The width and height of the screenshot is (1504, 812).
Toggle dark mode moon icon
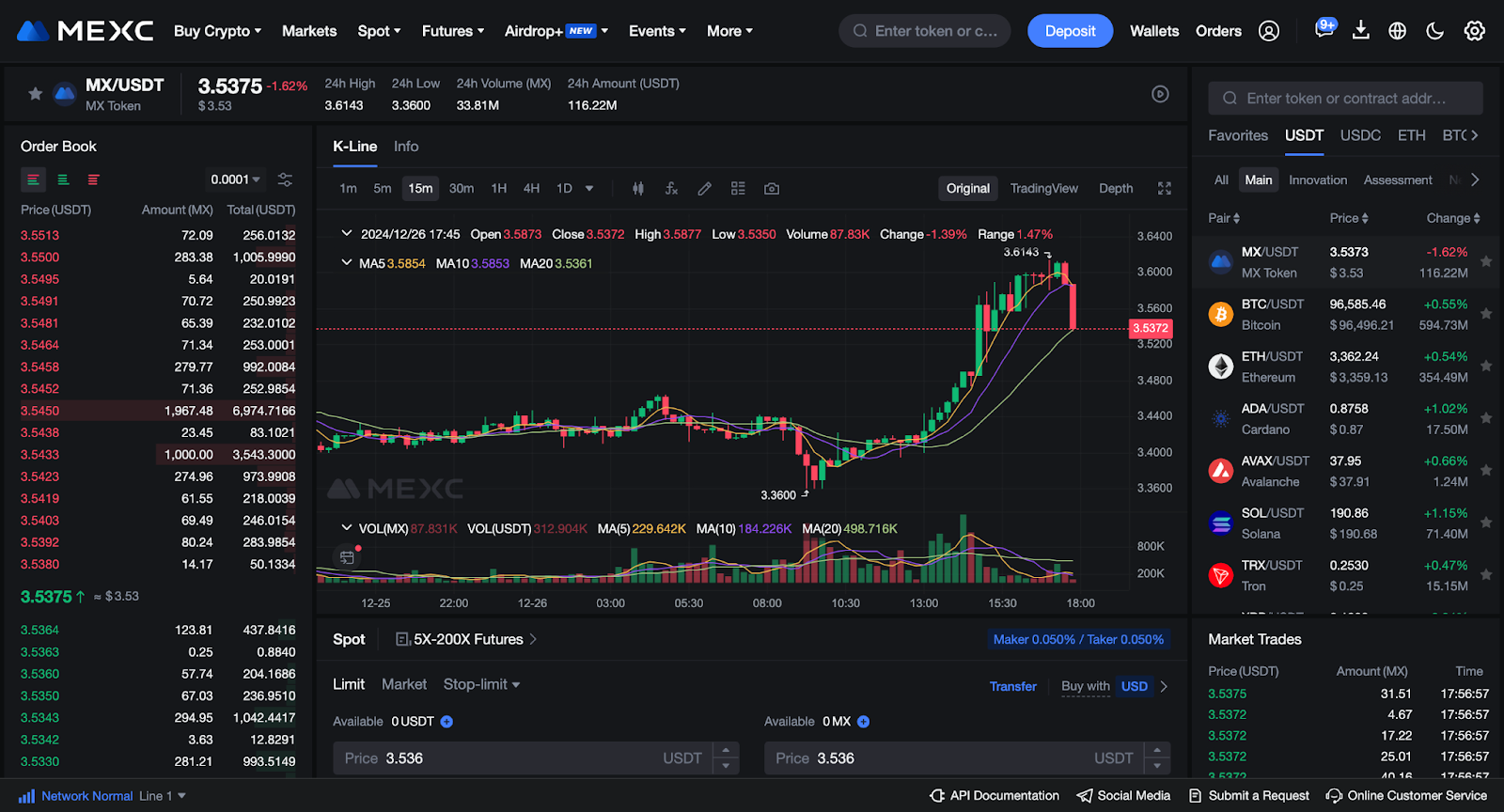(1434, 31)
